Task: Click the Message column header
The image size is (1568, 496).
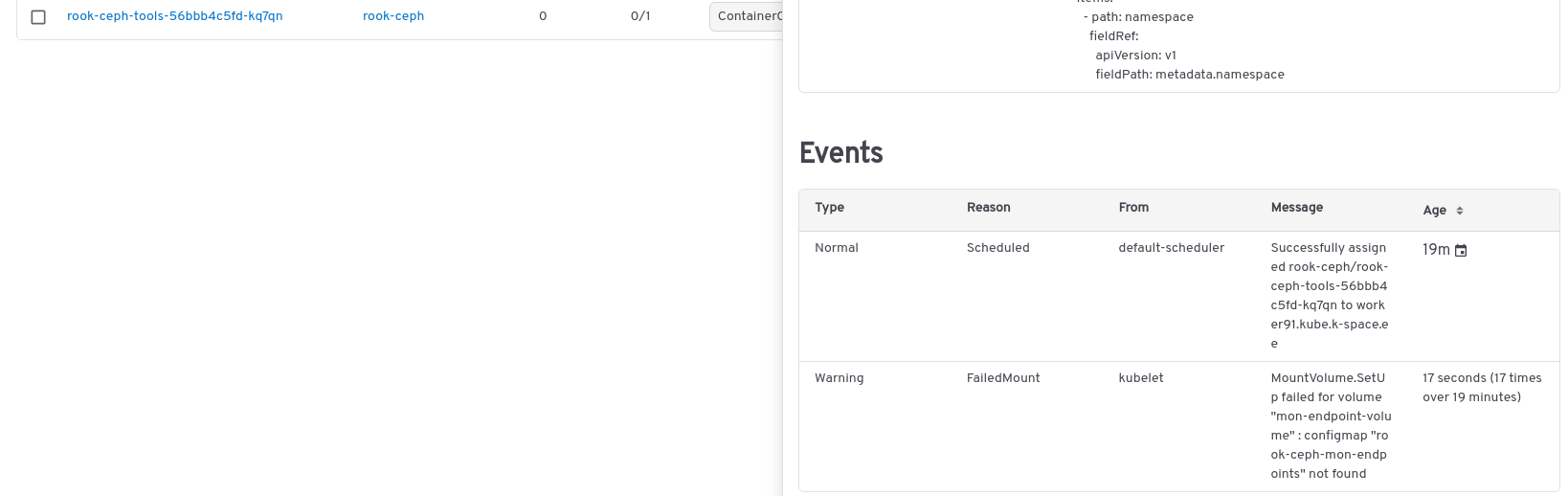Action: click(x=1296, y=208)
